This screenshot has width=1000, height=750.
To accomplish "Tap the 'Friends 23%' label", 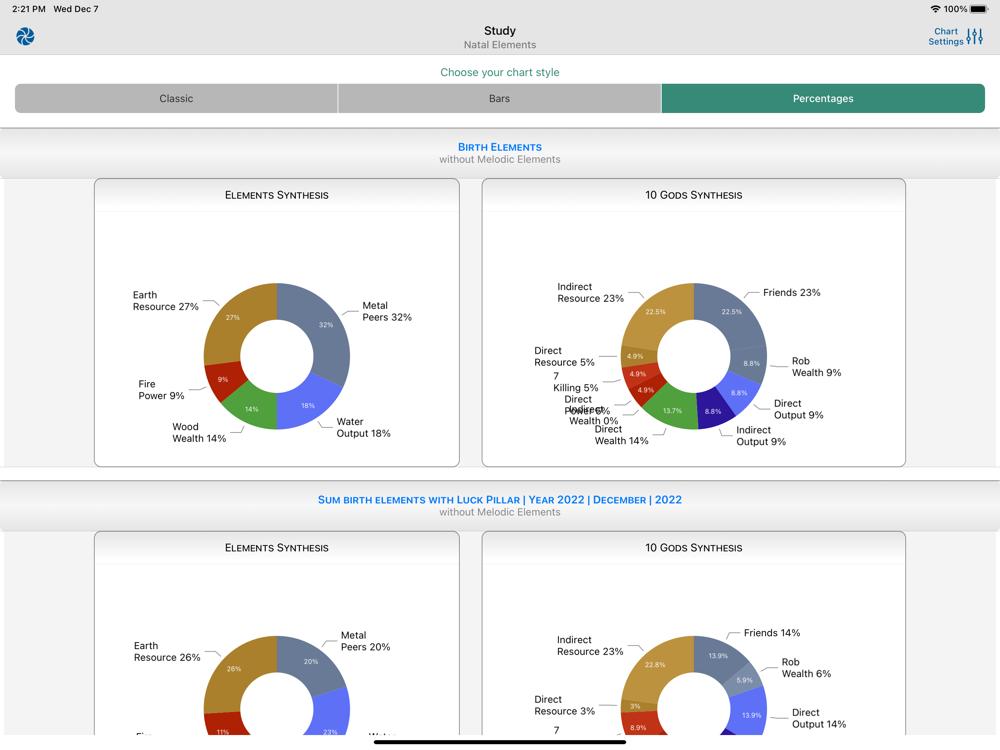I will point(791,293).
